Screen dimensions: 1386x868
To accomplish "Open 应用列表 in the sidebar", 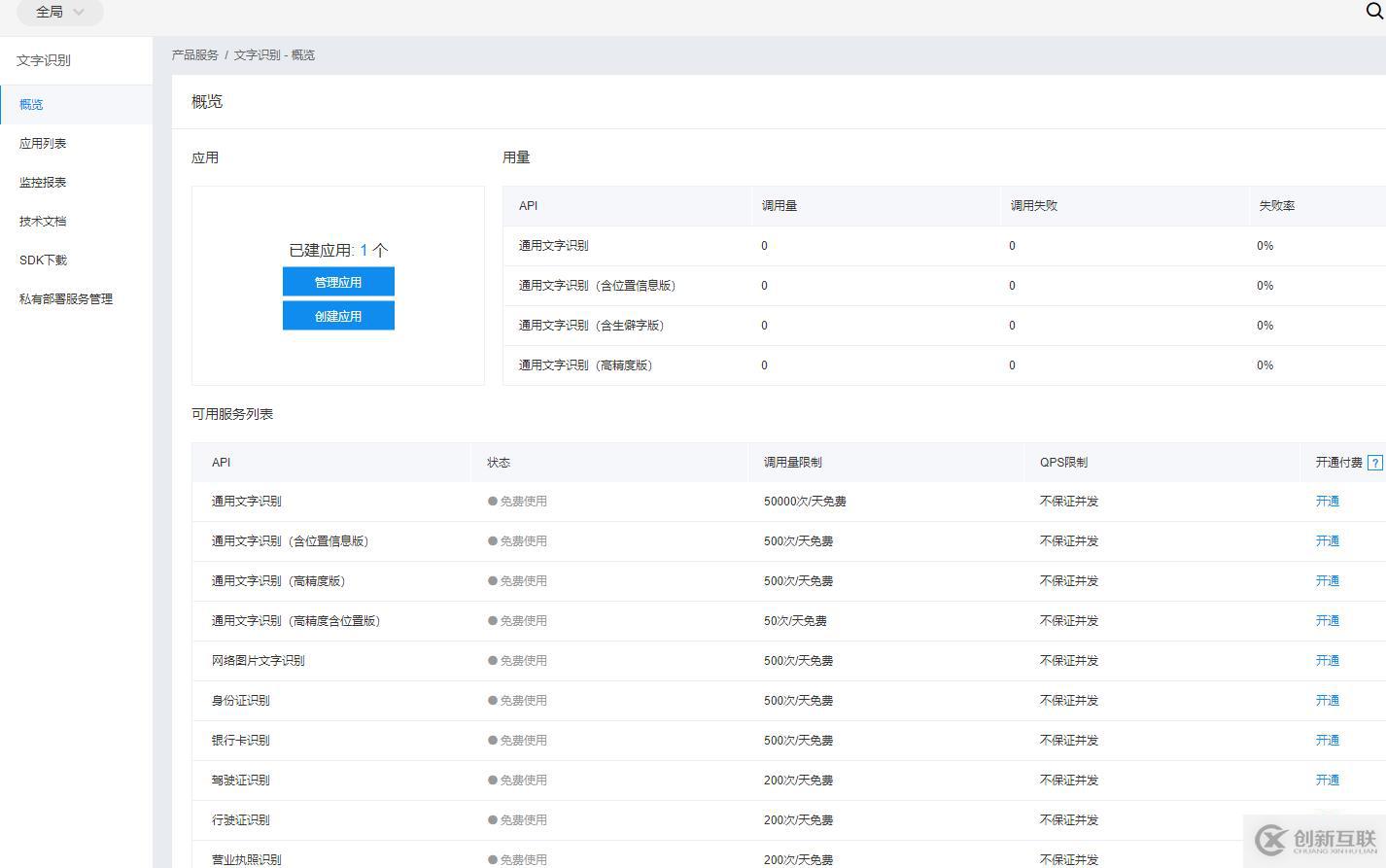I will (x=43, y=143).
